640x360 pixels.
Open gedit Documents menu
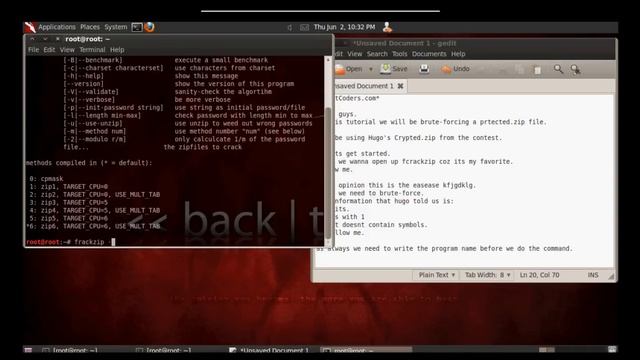[429, 54]
